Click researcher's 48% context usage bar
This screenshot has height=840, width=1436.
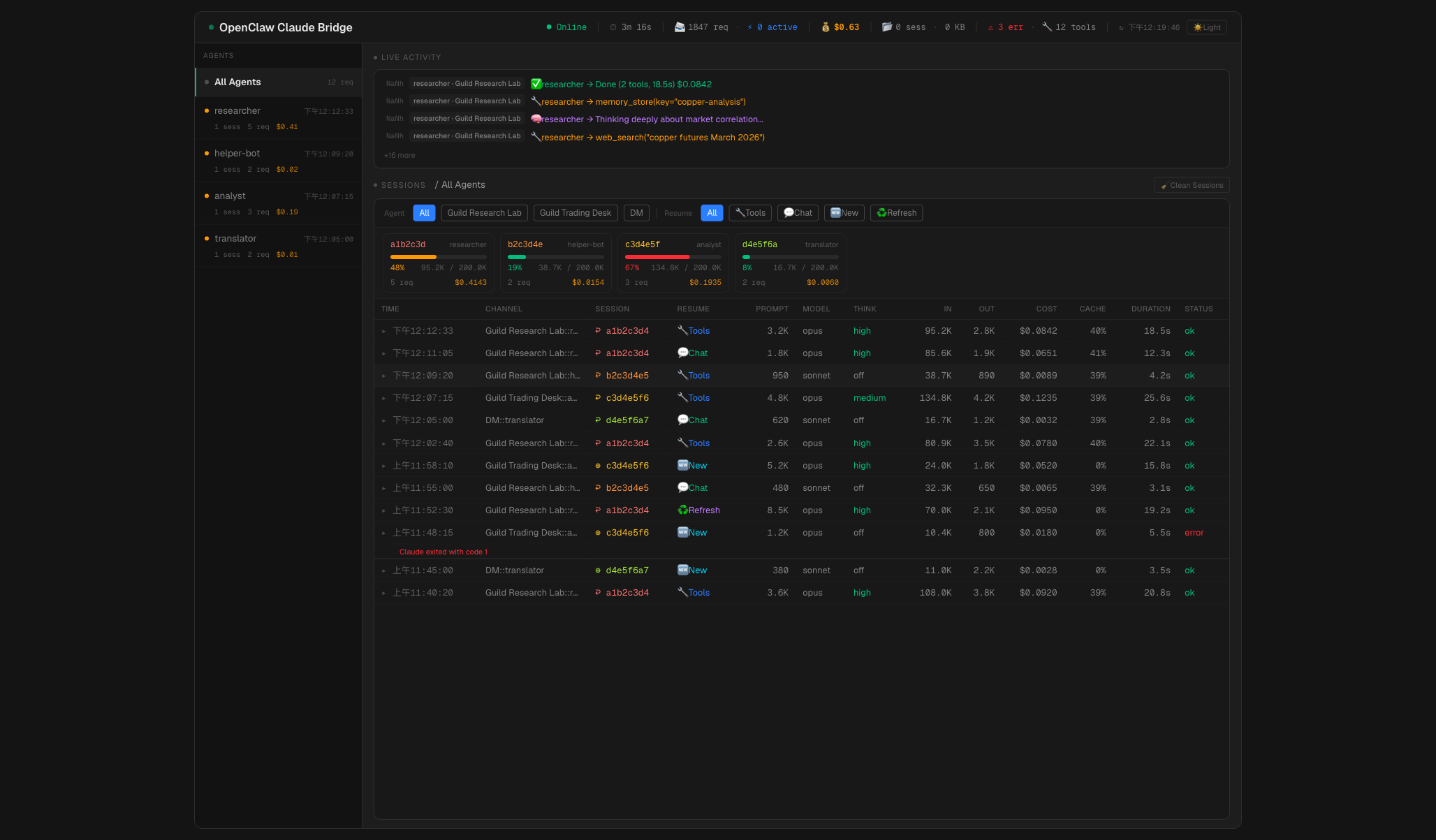point(413,256)
